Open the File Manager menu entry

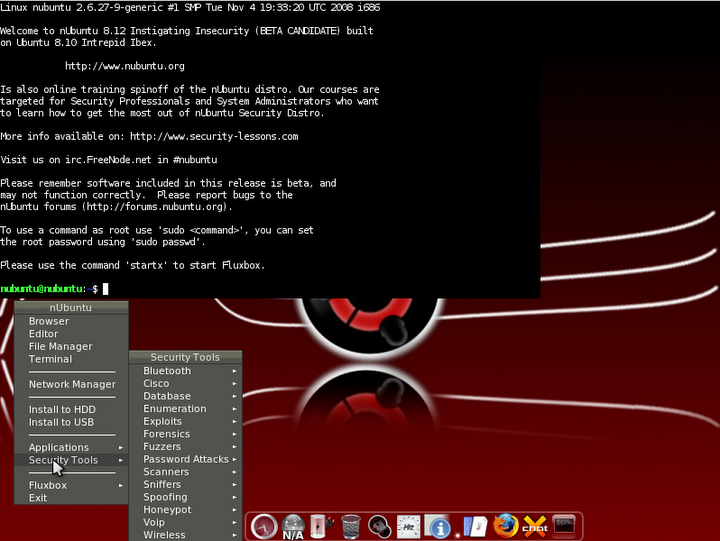pyautogui.click(x=60, y=346)
